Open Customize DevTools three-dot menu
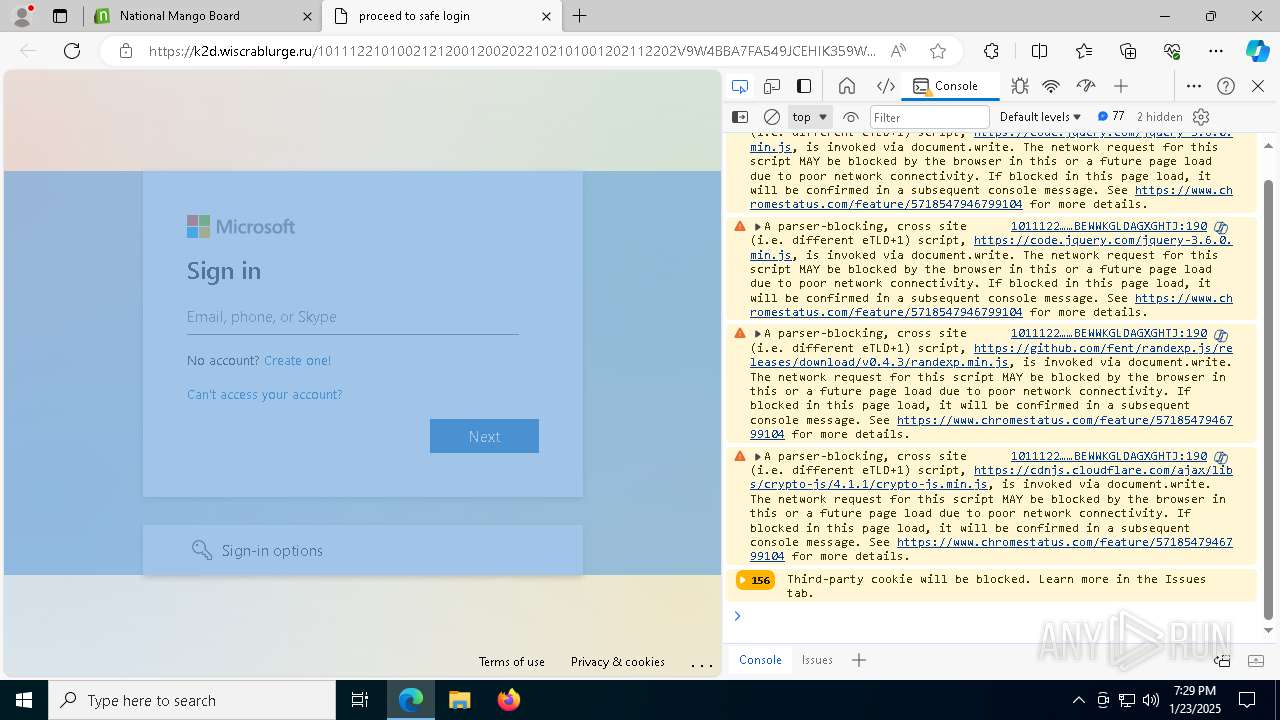The height and width of the screenshot is (720, 1280). tap(1194, 86)
